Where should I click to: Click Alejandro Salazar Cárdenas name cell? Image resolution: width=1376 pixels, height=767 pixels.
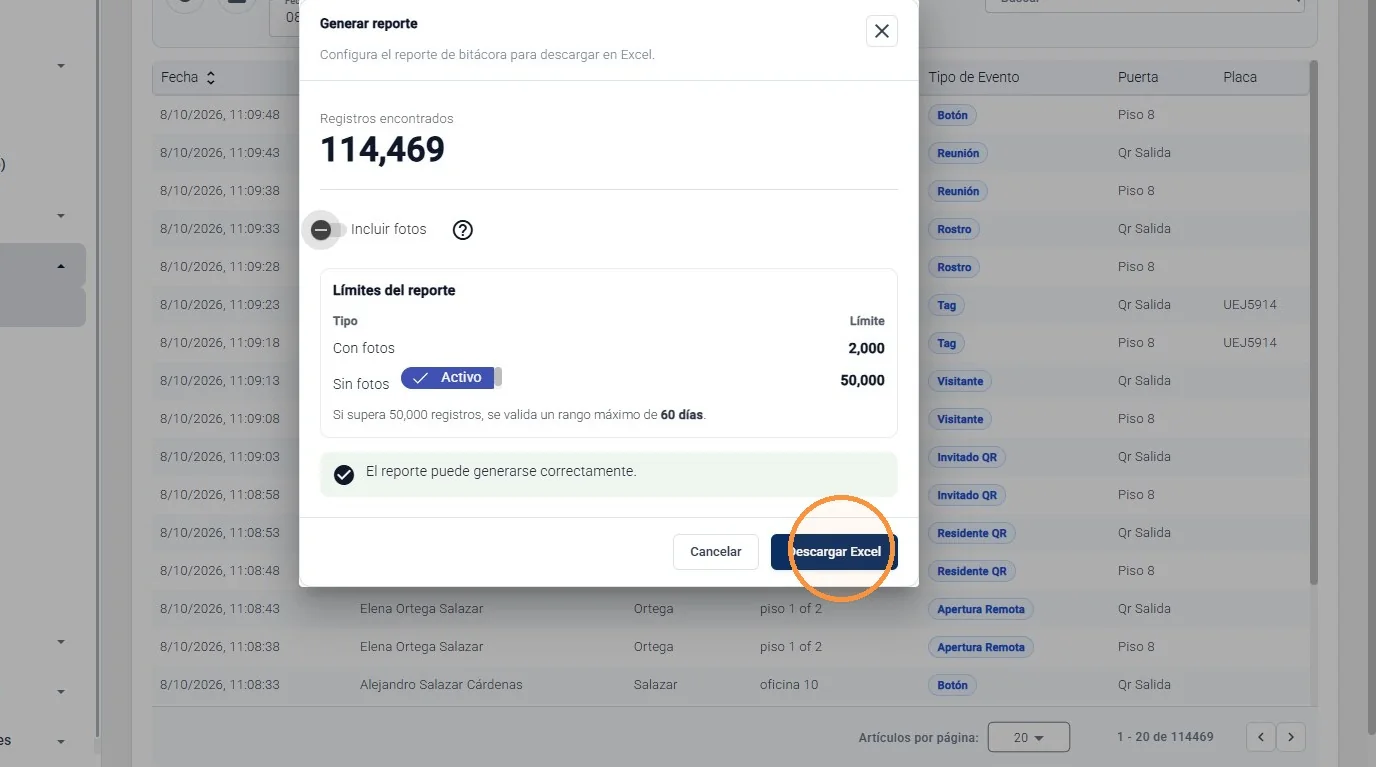(441, 685)
